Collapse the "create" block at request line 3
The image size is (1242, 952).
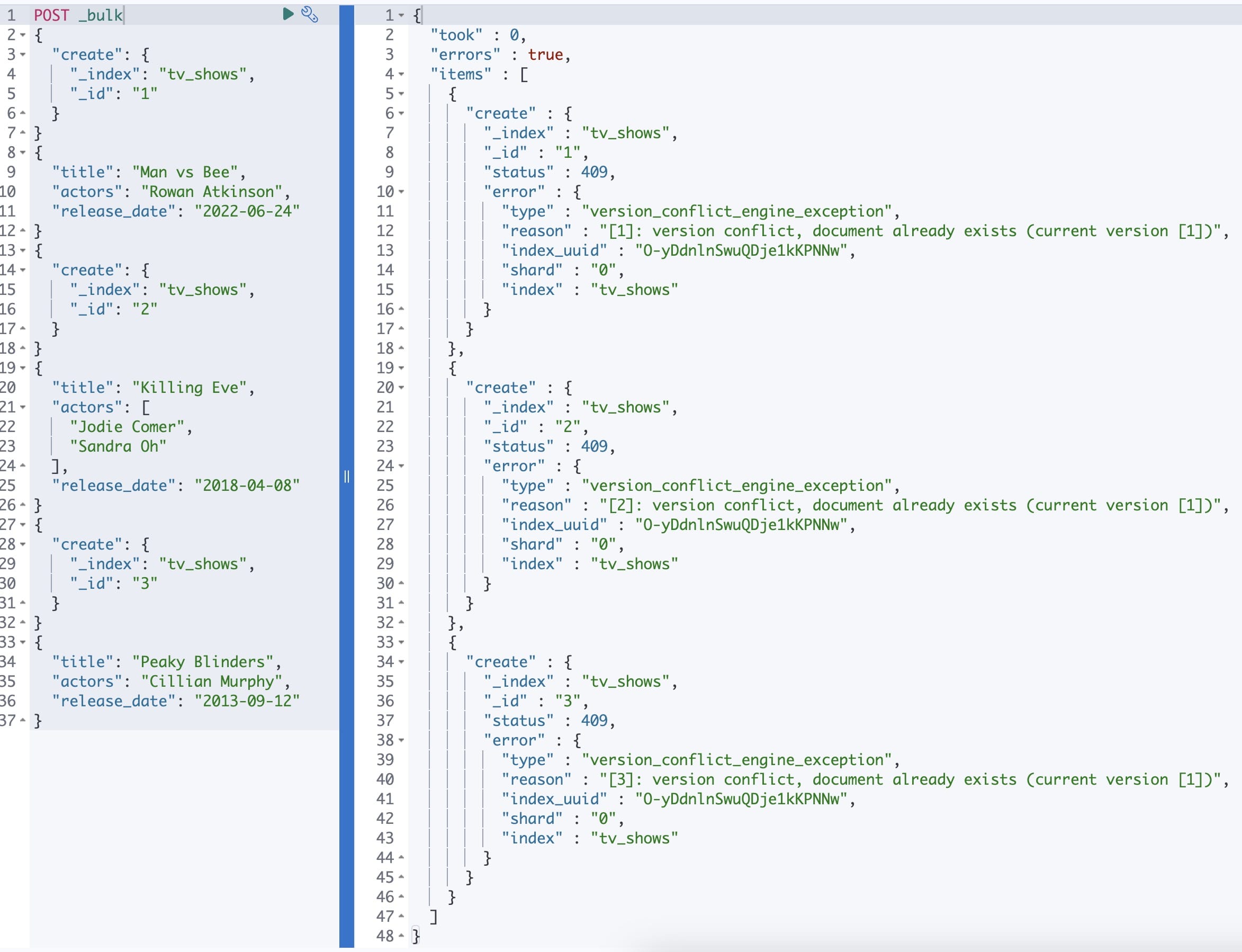click(x=23, y=55)
